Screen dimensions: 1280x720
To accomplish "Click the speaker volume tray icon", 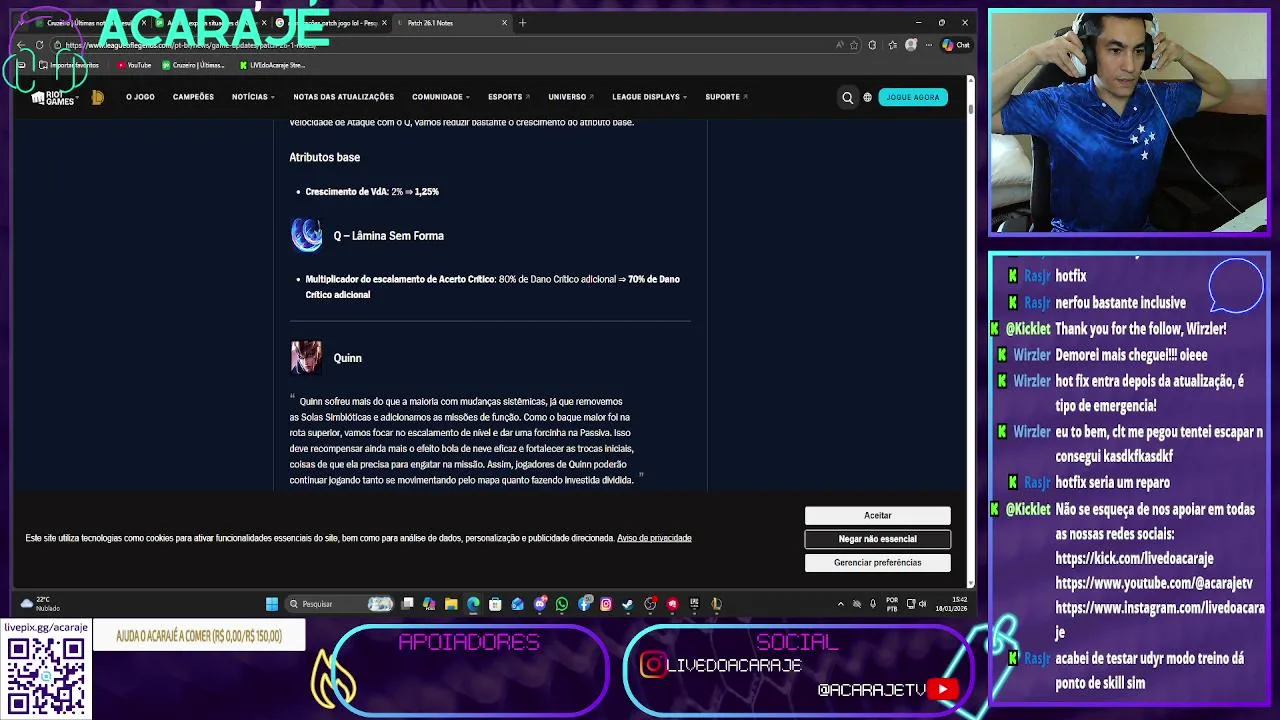I will 922,603.
